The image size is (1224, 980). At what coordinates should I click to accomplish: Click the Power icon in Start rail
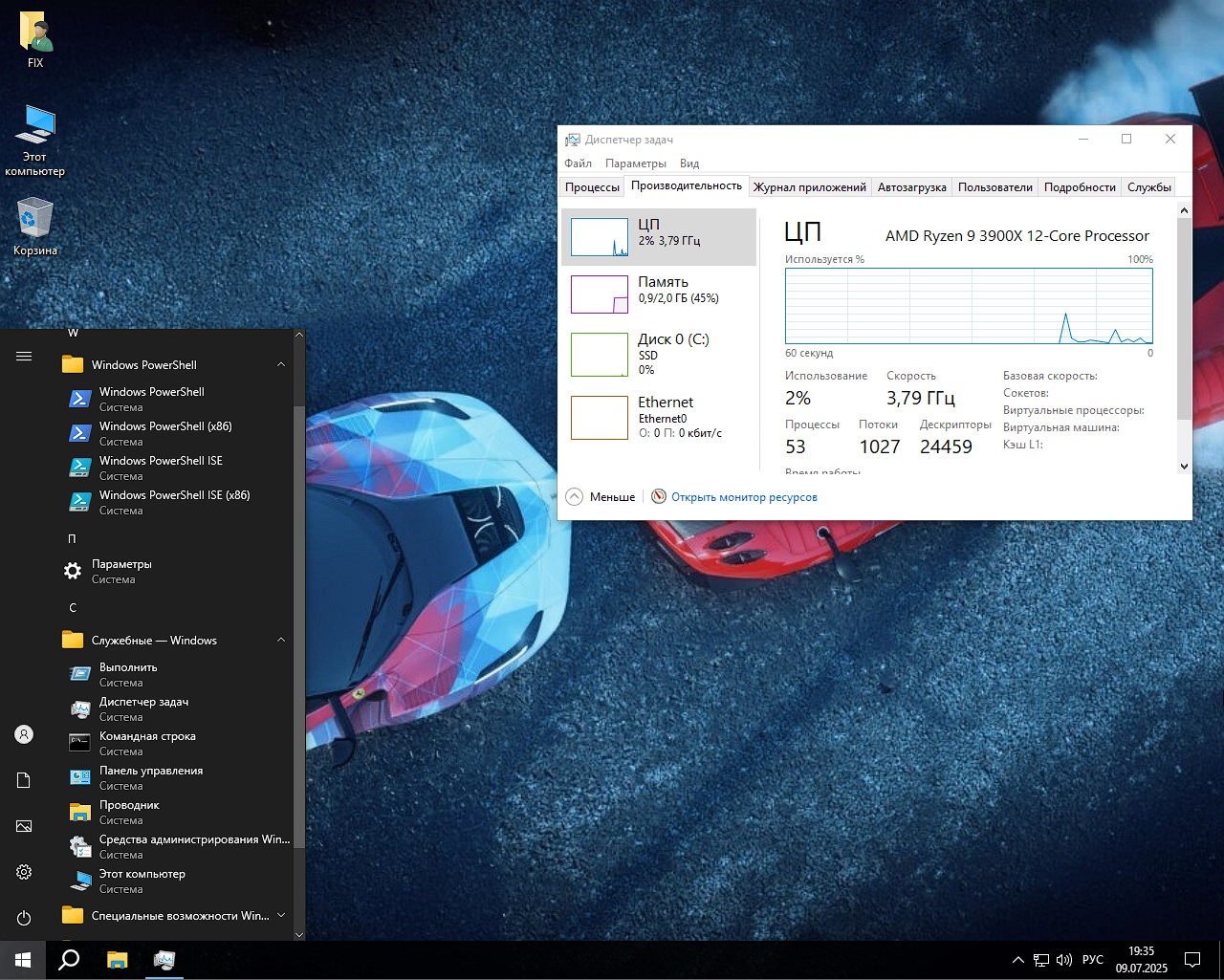(x=24, y=918)
